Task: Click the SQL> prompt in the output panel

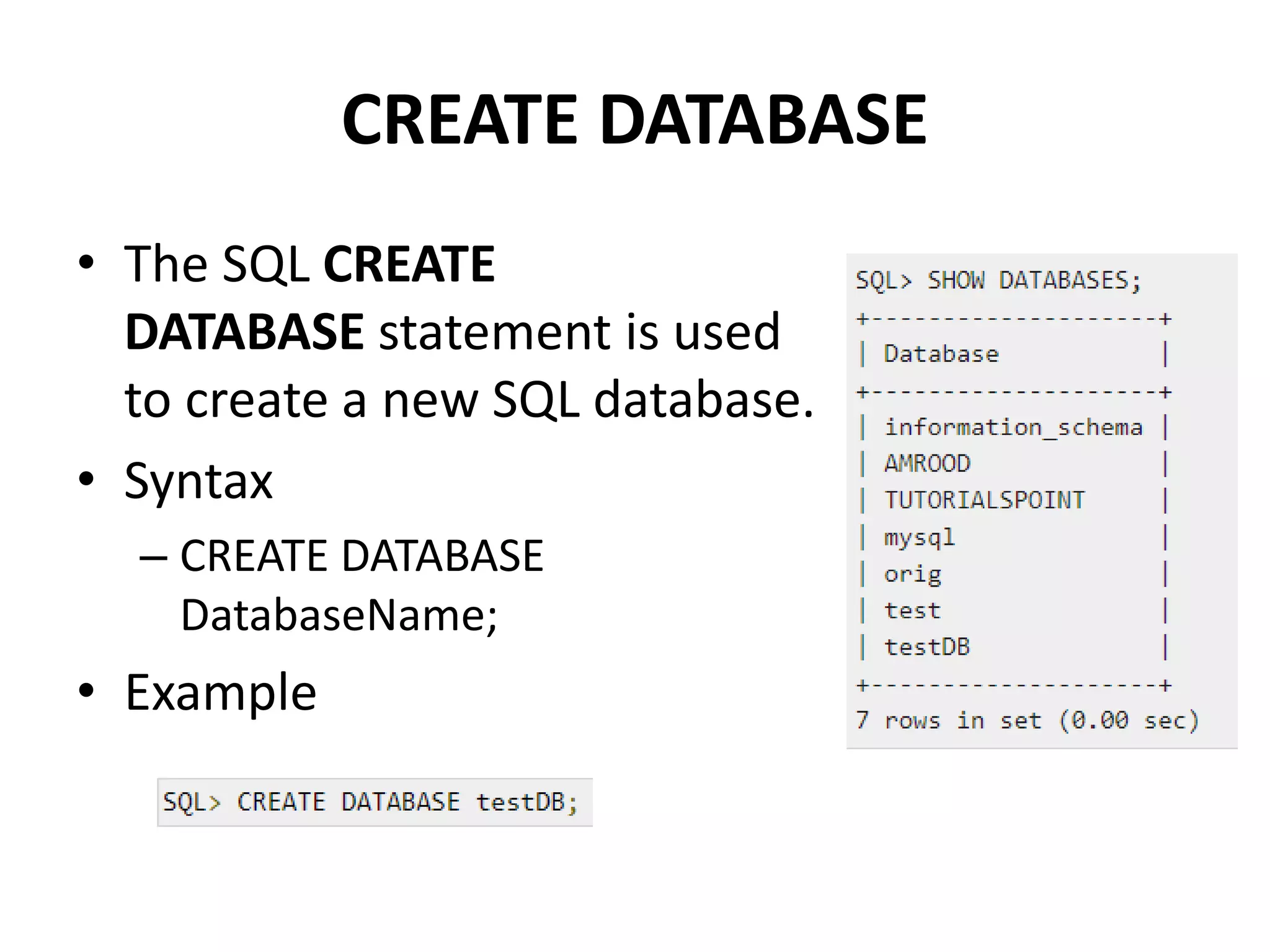Action: click(x=883, y=281)
